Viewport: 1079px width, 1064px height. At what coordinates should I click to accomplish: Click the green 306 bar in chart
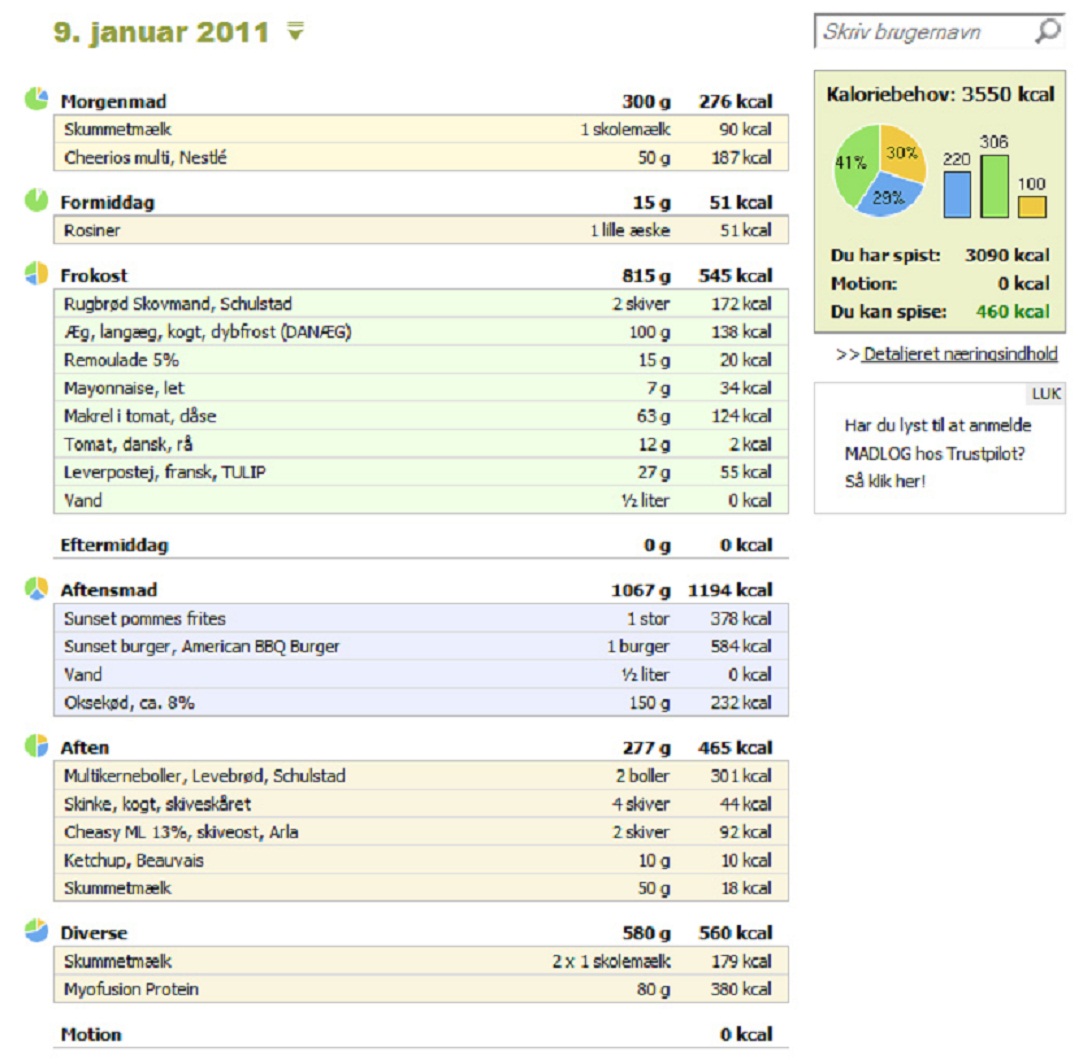click(994, 186)
